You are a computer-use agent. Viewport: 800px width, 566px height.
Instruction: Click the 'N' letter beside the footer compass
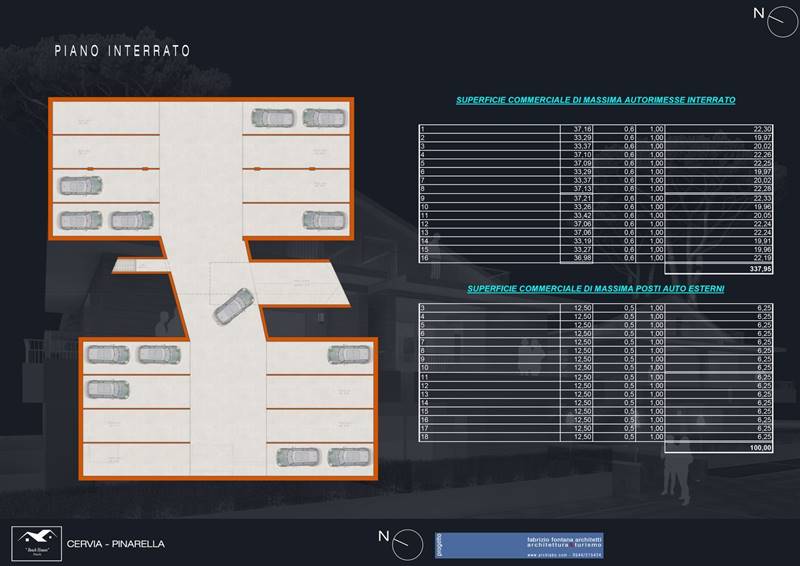point(383,537)
